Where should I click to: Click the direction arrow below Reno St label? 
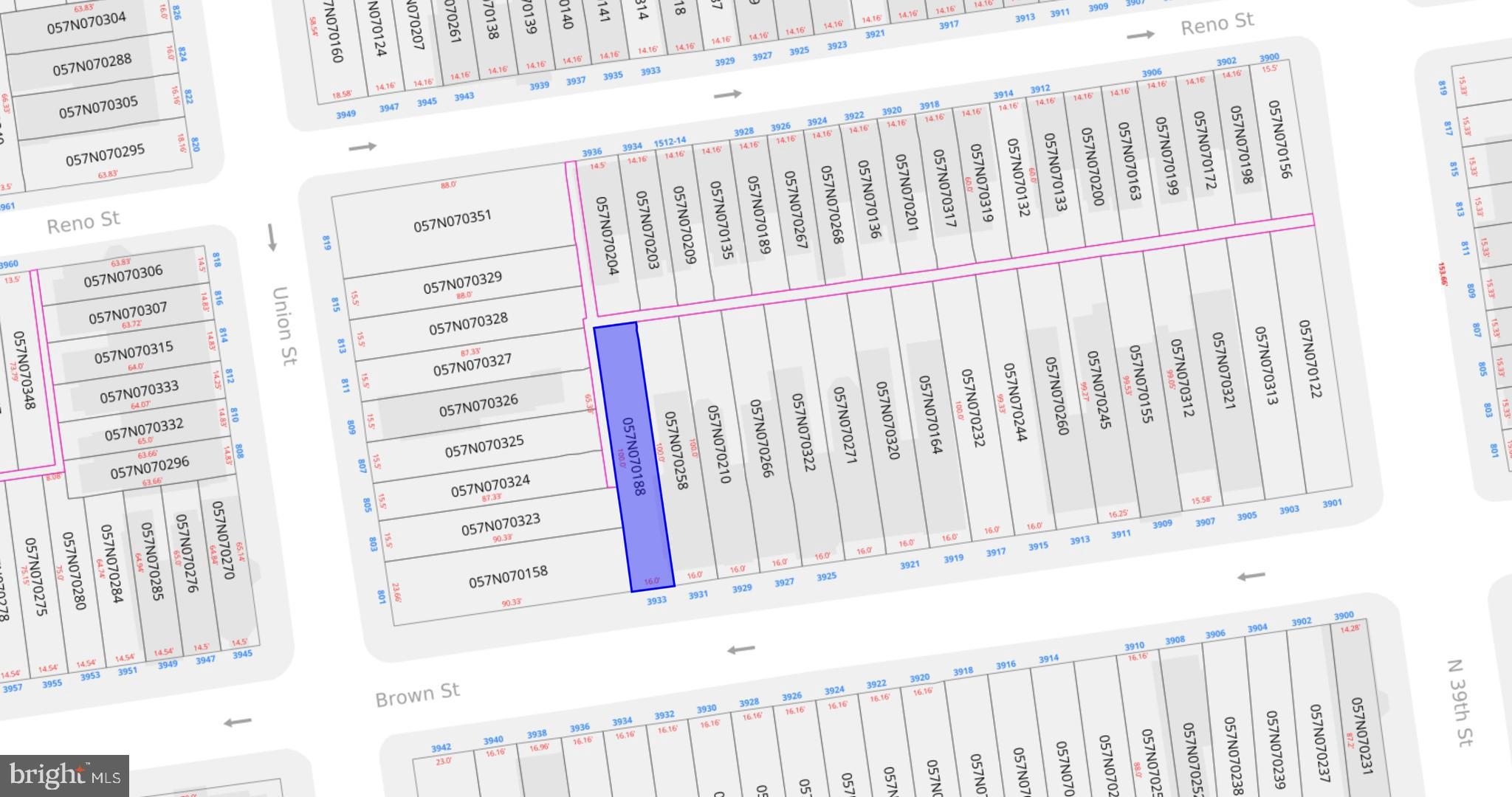click(1140, 35)
